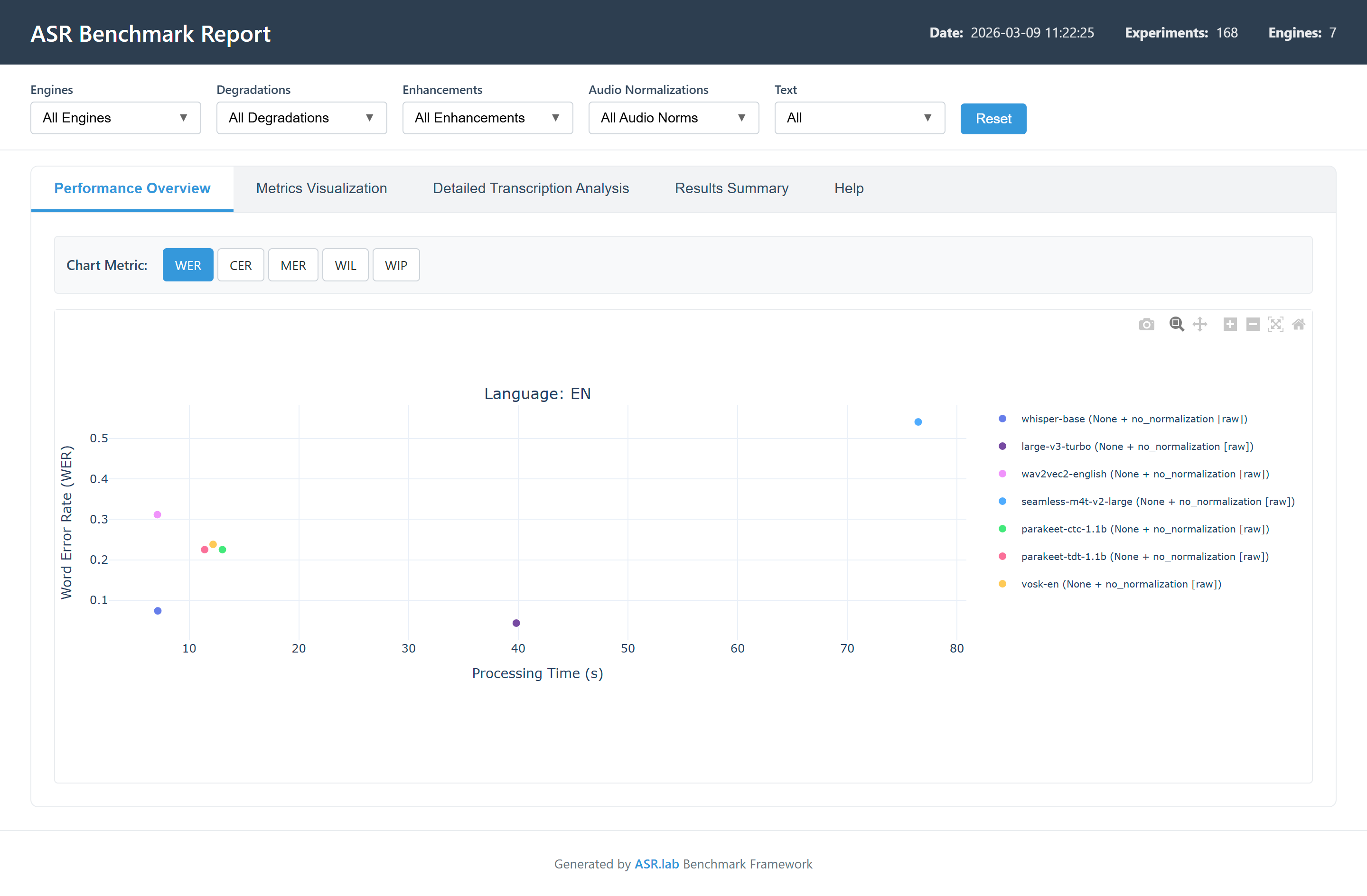Image resolution: width=1367 pixels, height=896 pixels.
Task: Click the Zoom out minus icon
Action: point(1253,325)
